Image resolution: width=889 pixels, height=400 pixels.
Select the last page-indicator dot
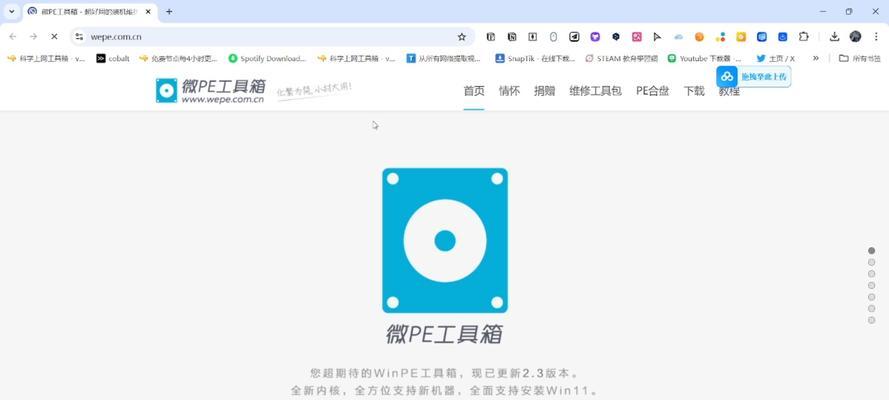871,320
